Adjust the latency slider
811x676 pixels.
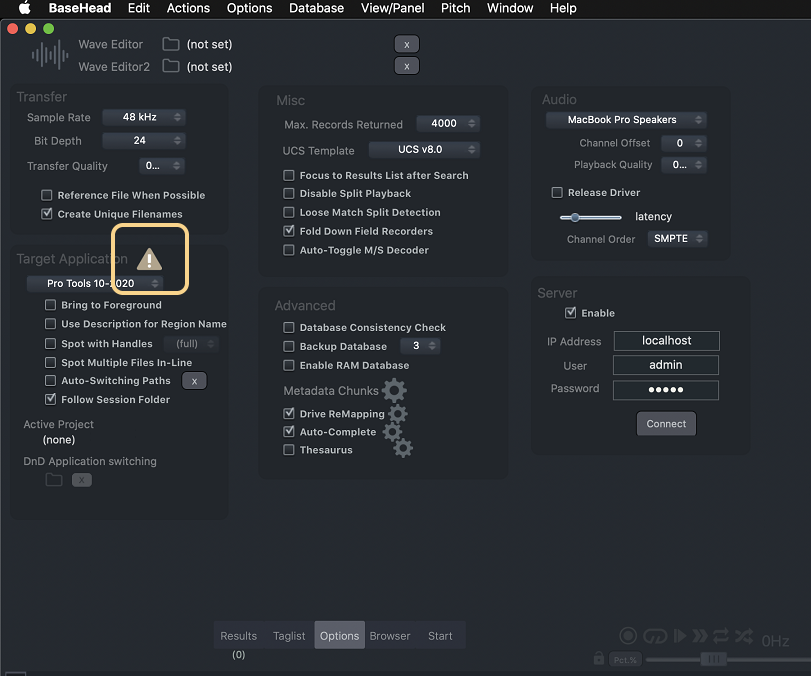591,217
